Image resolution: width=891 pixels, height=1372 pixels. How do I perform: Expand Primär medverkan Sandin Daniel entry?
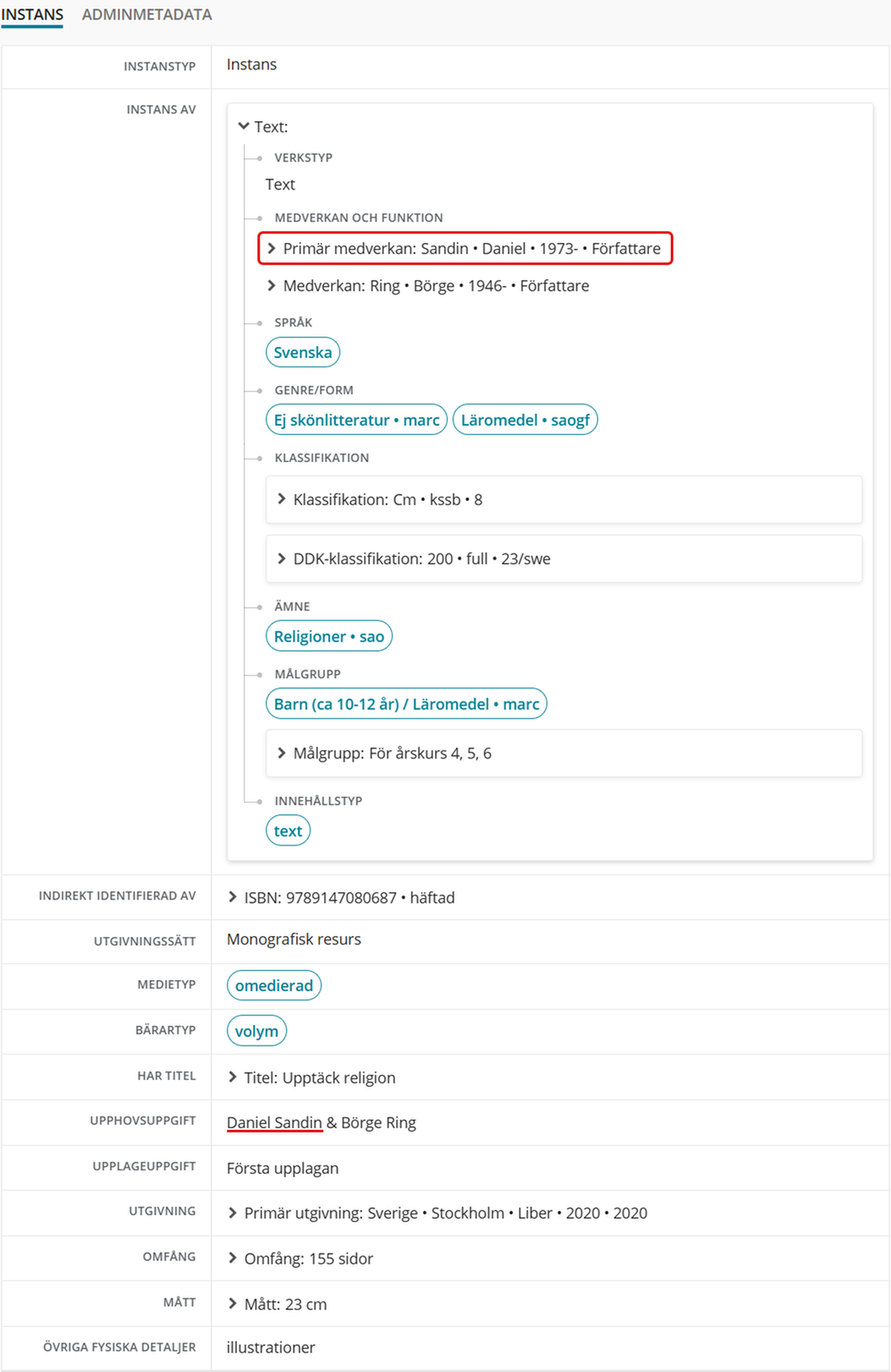(x=272, y=248)
